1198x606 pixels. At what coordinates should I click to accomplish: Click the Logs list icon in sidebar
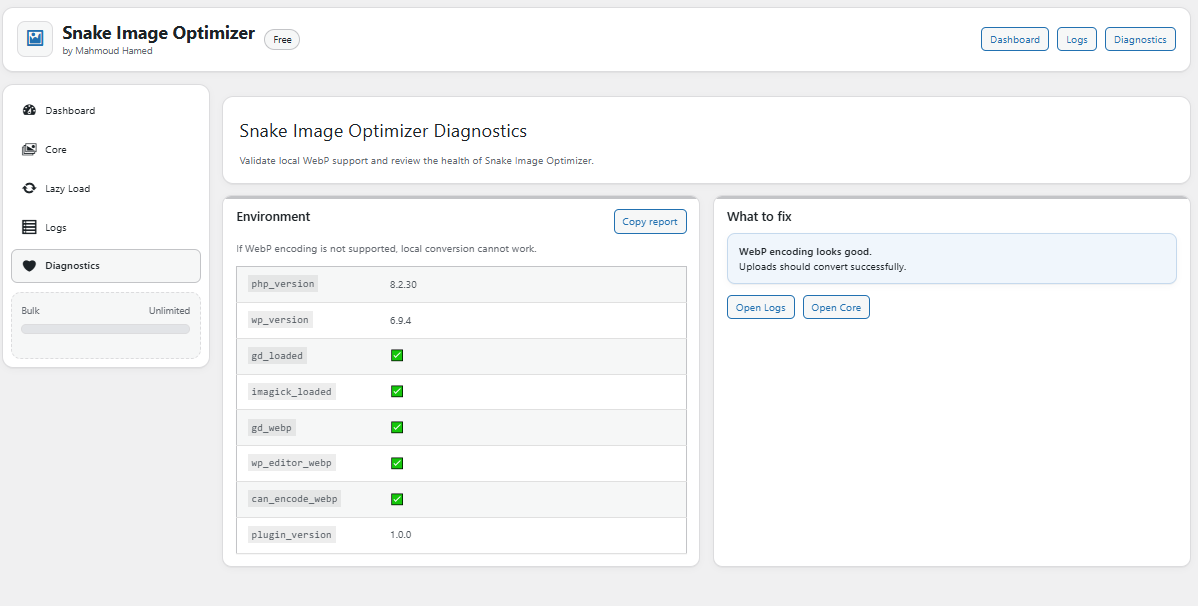[29, 227]
